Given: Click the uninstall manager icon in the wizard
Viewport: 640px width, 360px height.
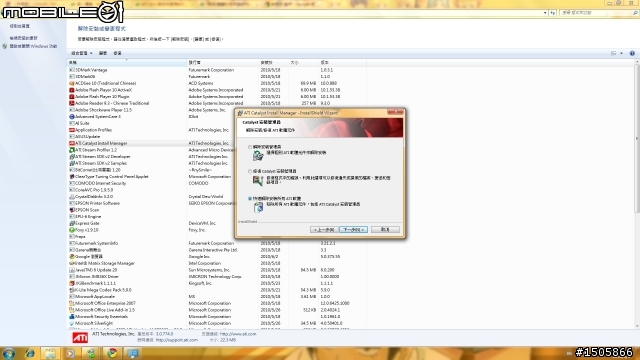Looking at the screenshot, I should point(258,155).
